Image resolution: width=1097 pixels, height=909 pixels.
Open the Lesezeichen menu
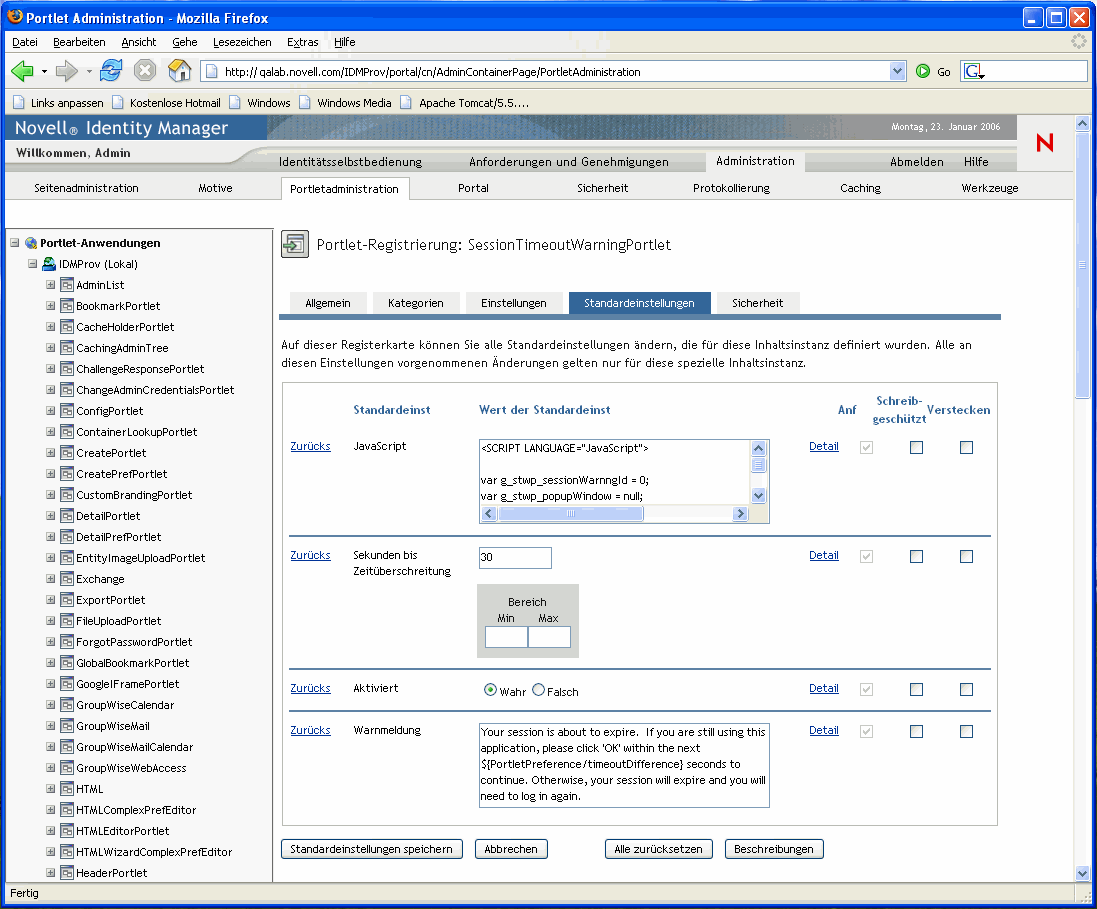242,42
